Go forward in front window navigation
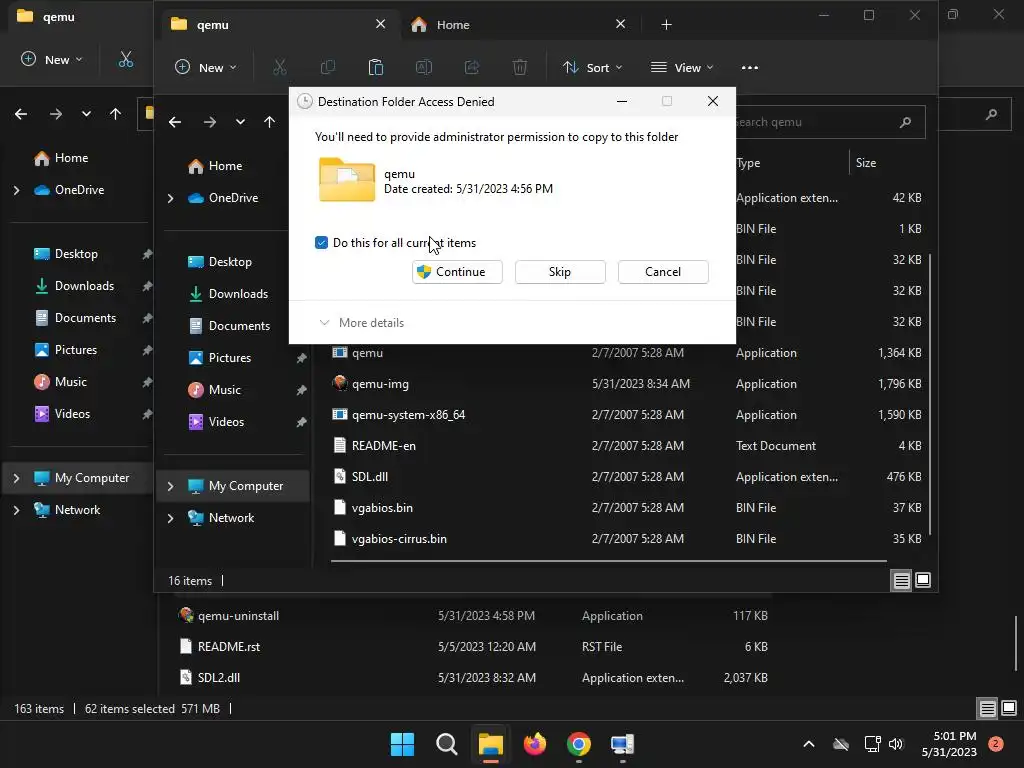1024x768 pixels. [x=210, y=122]
